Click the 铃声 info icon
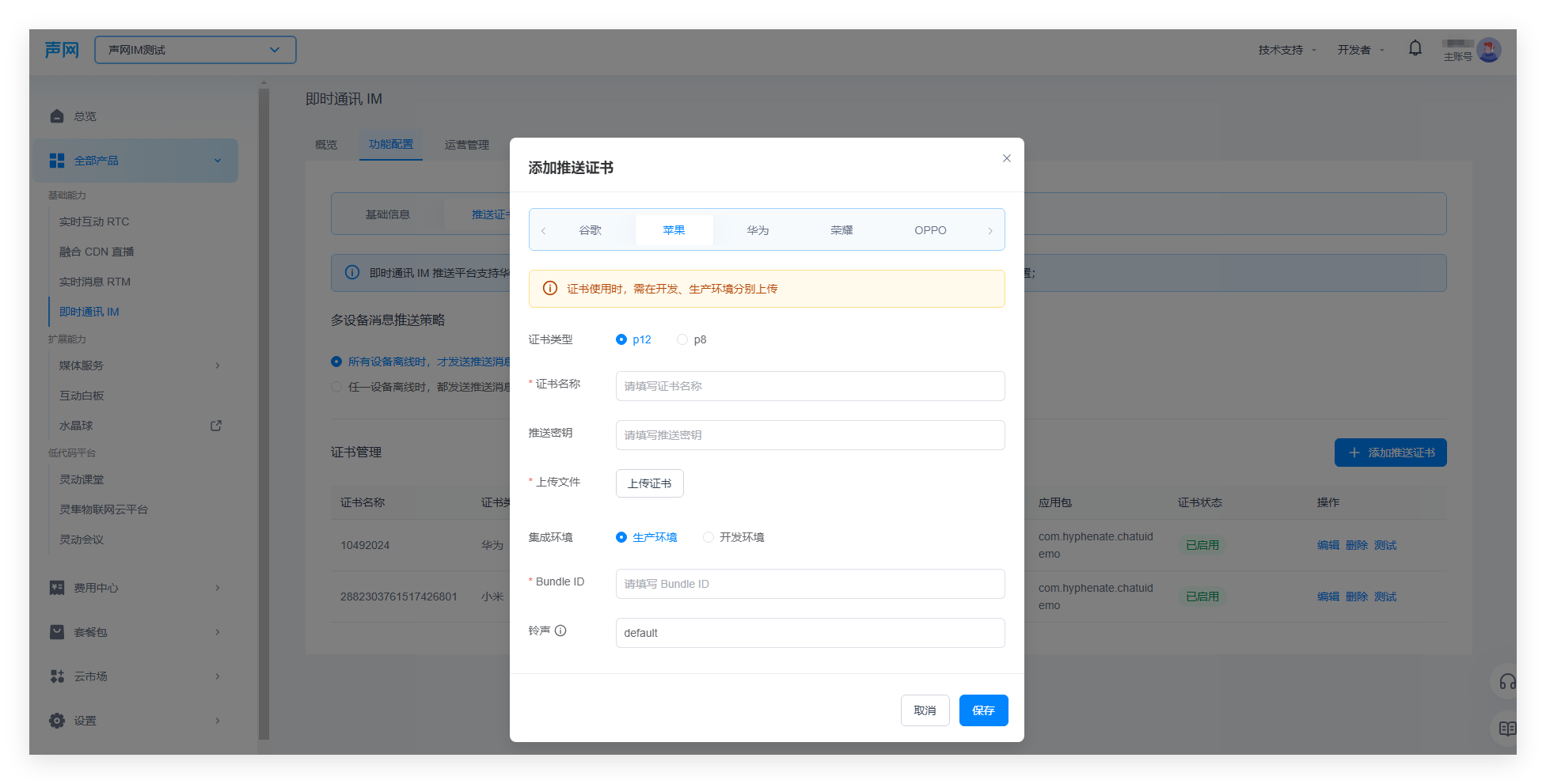Screen dimensions: 1546x784 click(x=560, y=631)
